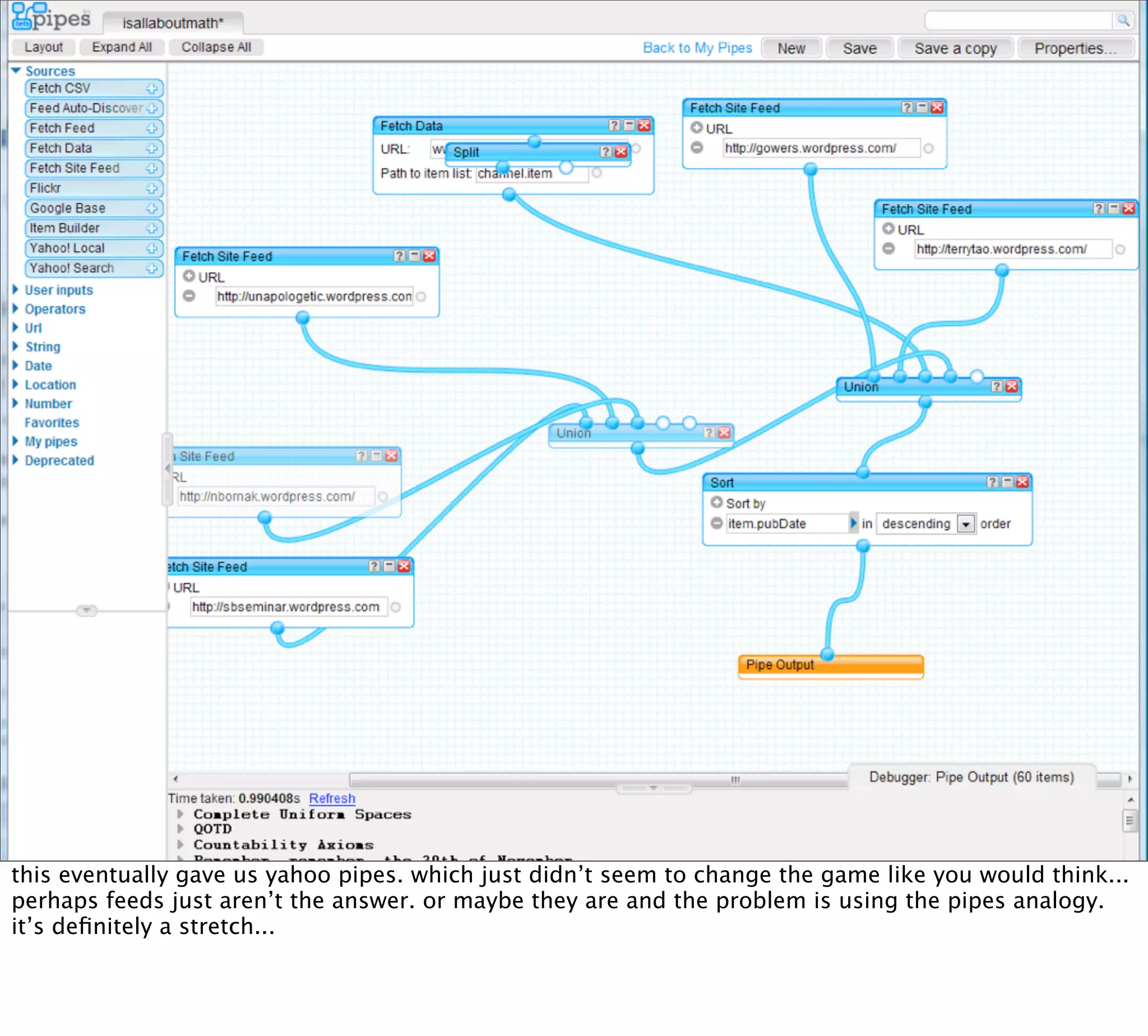Click the Save a copy button

[x=955, y=48]
